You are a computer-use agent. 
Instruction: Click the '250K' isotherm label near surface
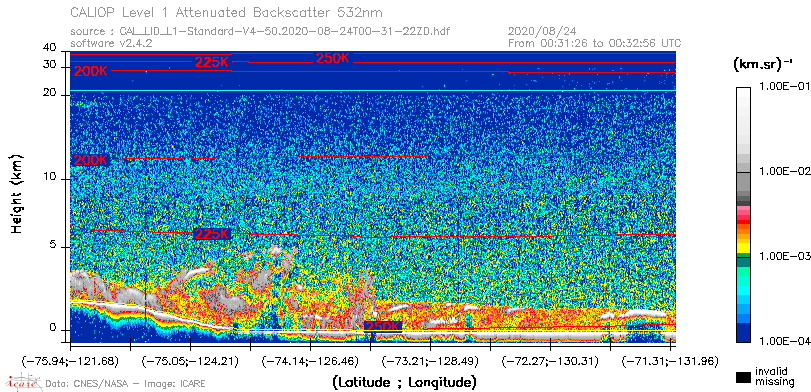click(383, 327)
